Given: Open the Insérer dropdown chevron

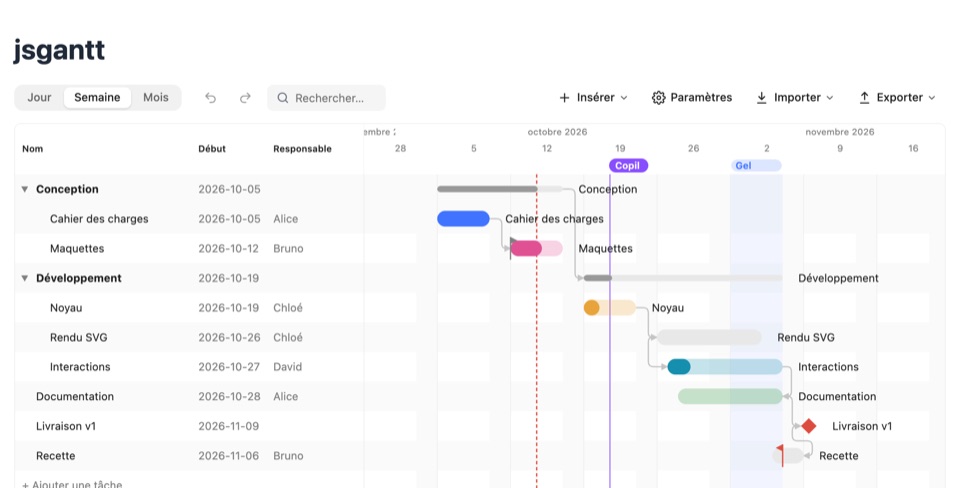Looking at the screenshot, I should click(624, 98).
